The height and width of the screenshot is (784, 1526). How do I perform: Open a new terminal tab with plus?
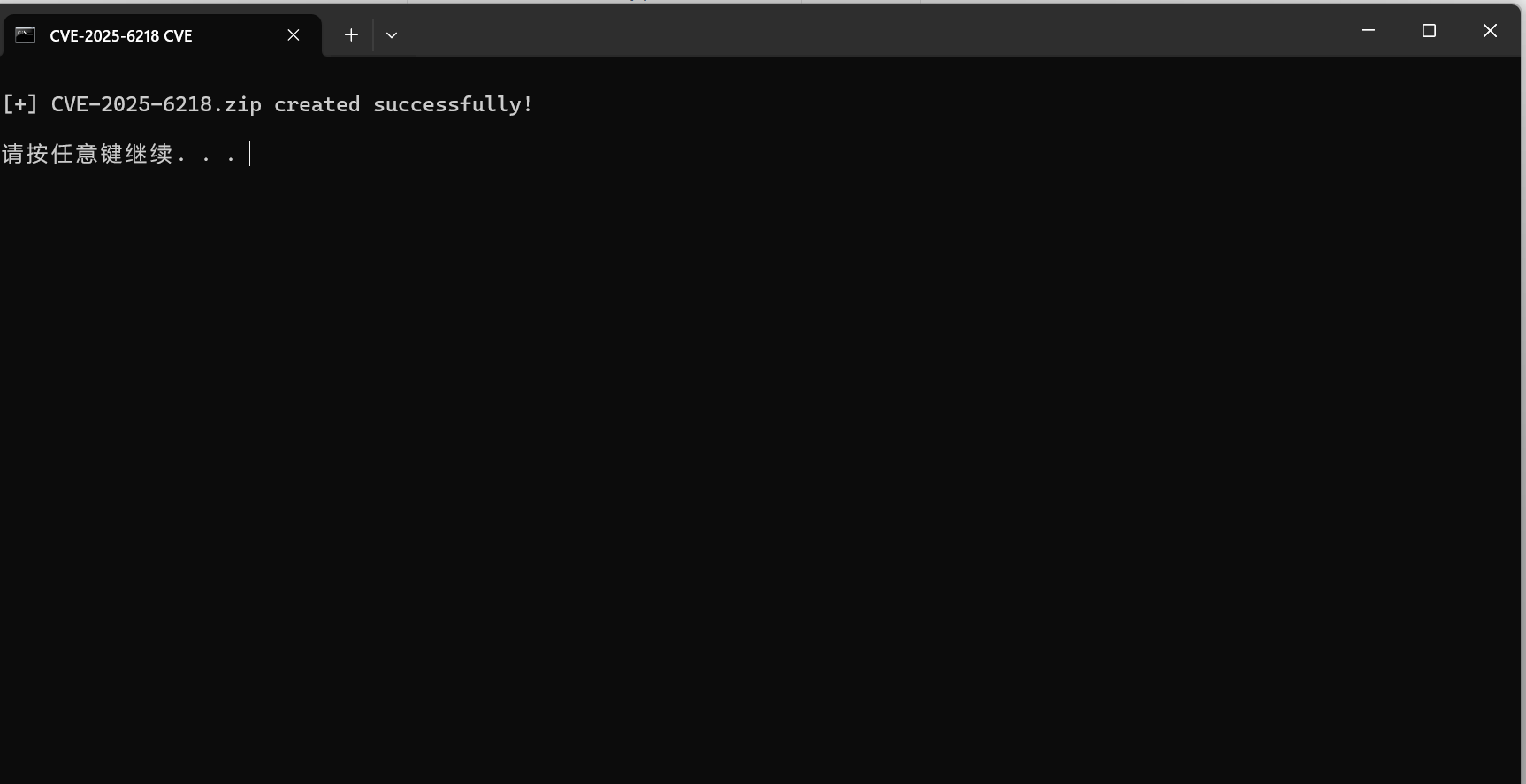(351, 35)
